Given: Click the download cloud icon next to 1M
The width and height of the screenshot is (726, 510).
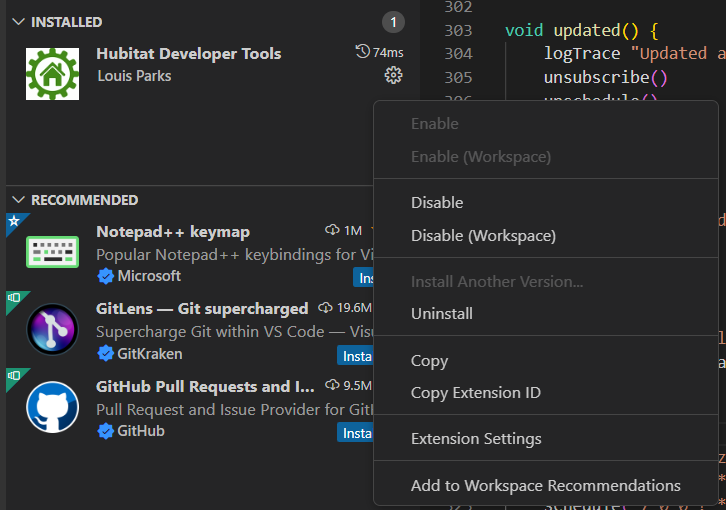Looking at the screenshot, I should click(x=332, y=230).
